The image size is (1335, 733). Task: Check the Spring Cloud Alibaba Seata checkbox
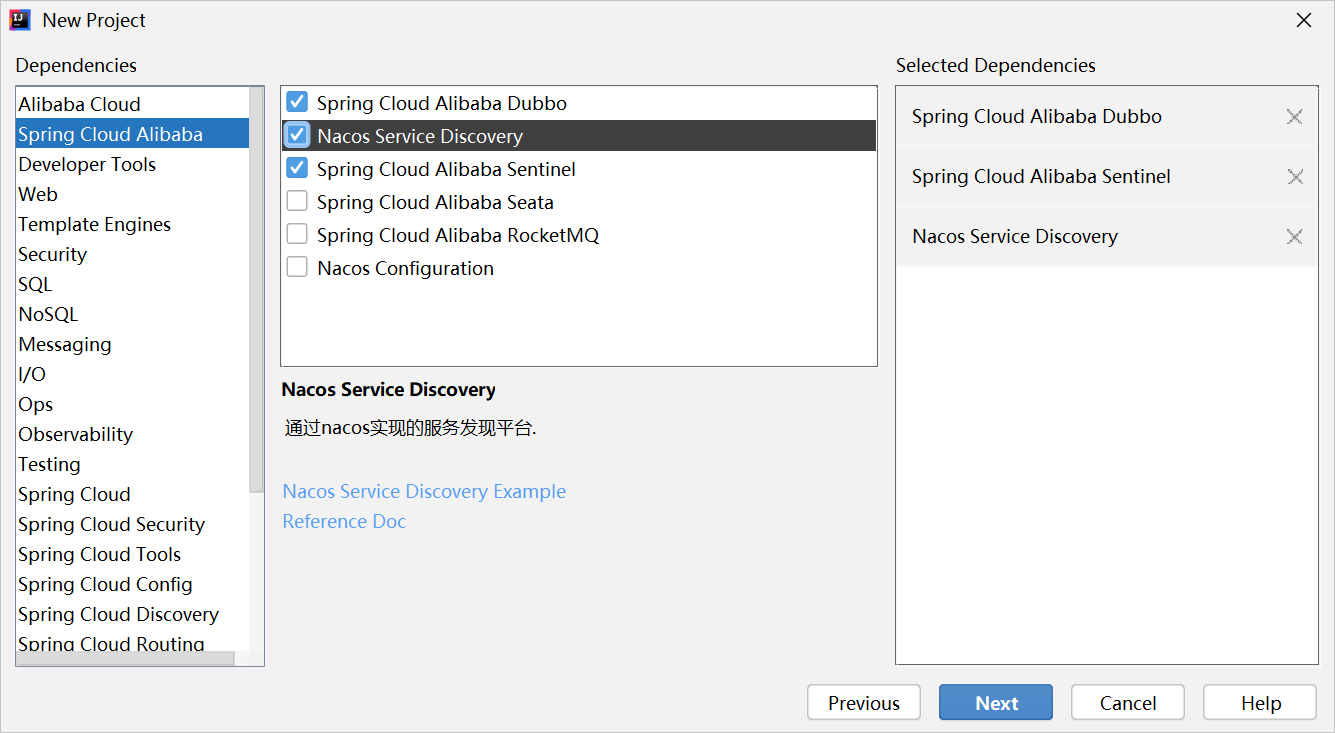pos(296,200)
